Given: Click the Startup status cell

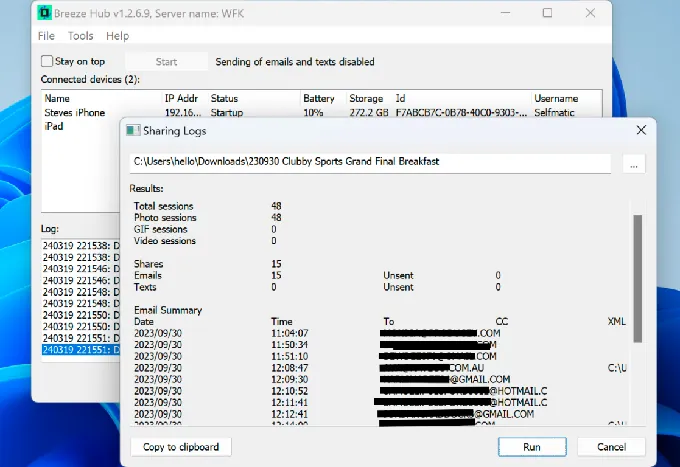Looking at the screenshot, I should [x=227, y=113].
